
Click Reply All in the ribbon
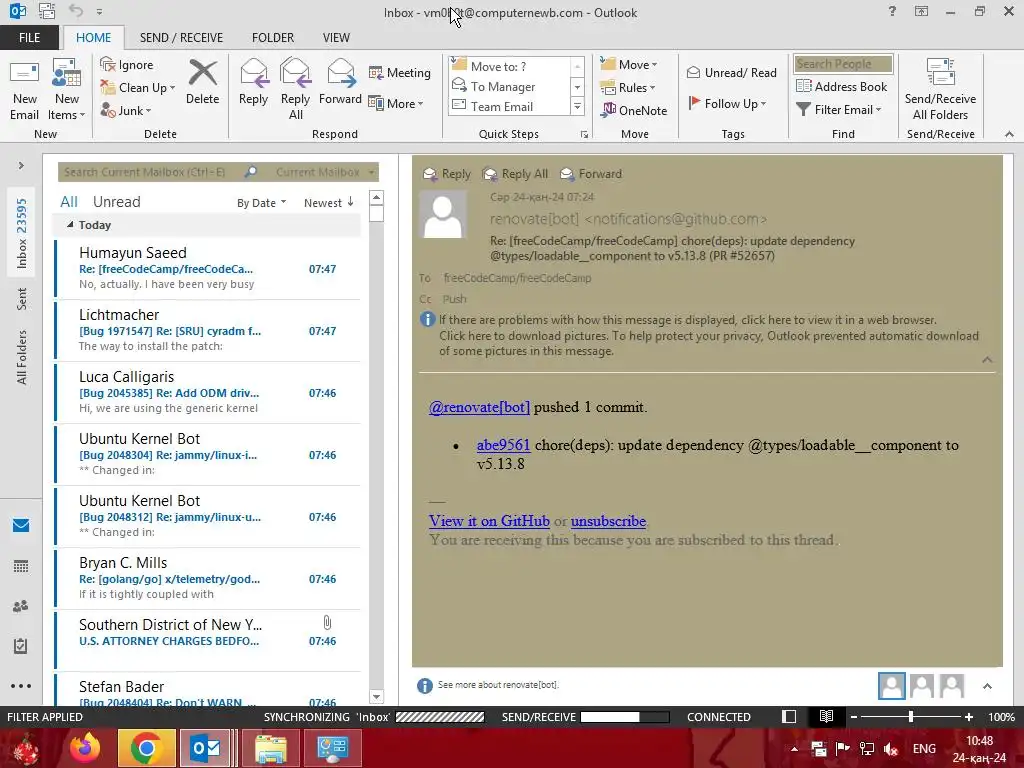295,90
